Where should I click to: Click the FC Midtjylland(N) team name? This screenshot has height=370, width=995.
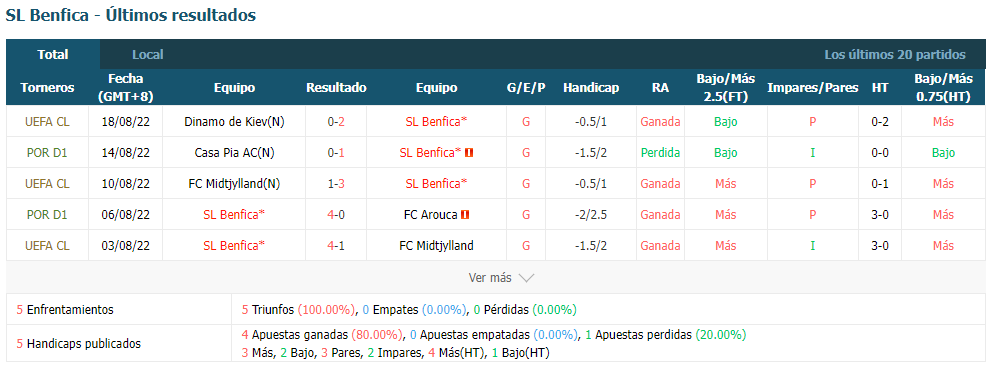(x=234, y=184)
